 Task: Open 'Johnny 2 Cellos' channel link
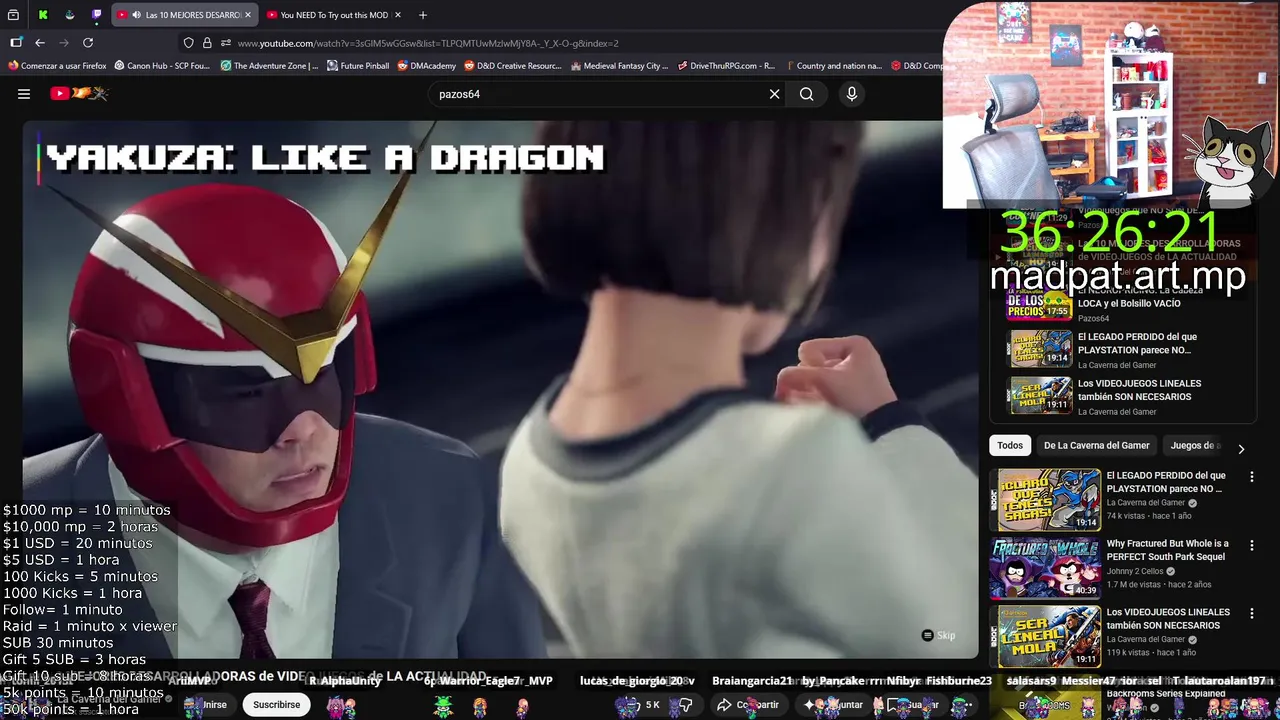[x=1136, y=572]
